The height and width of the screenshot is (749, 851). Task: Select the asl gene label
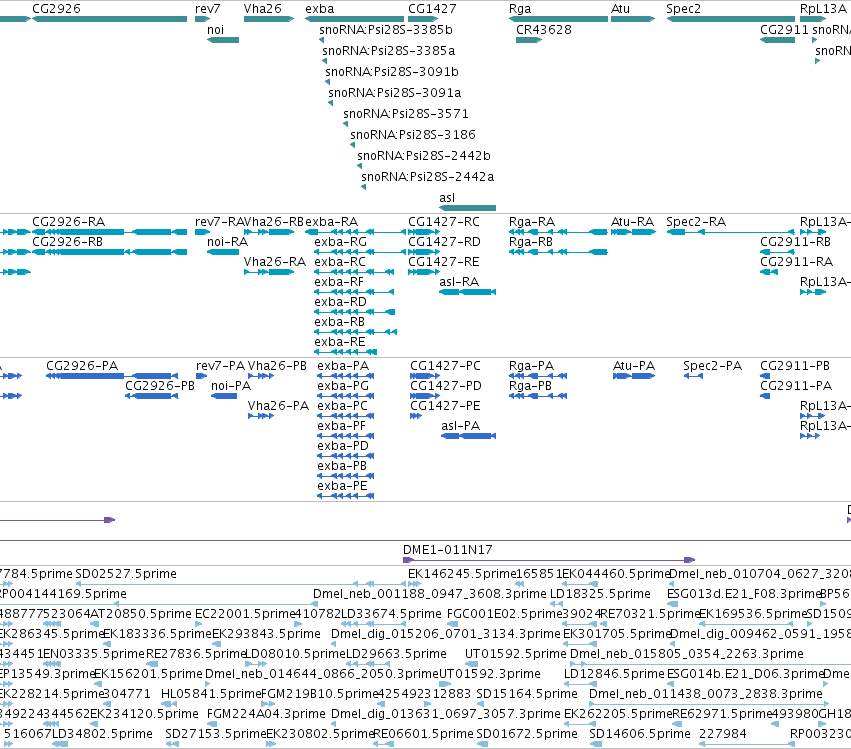tap(447, 198)
